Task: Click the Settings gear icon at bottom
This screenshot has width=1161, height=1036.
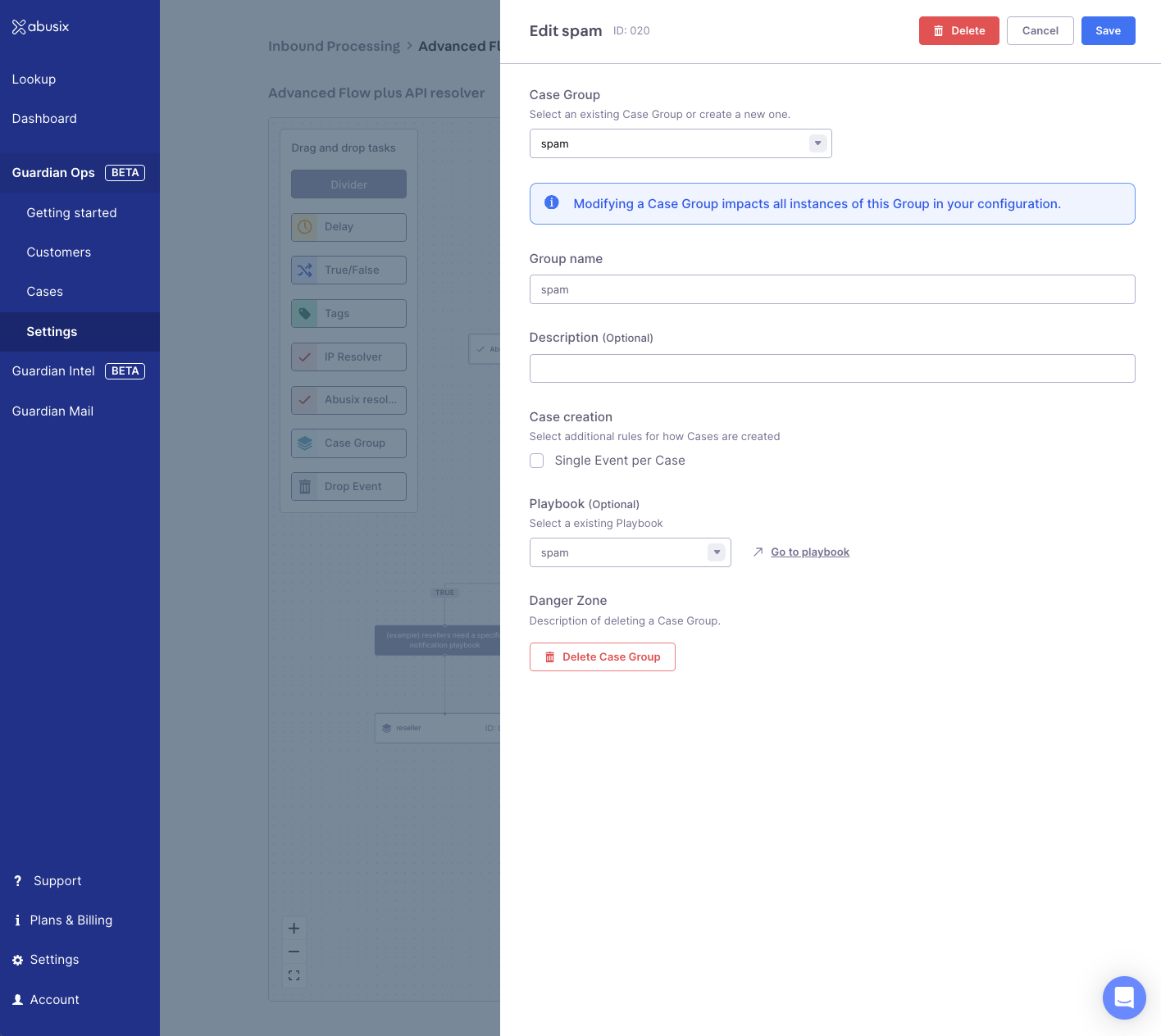Action: tap(18, 960)
